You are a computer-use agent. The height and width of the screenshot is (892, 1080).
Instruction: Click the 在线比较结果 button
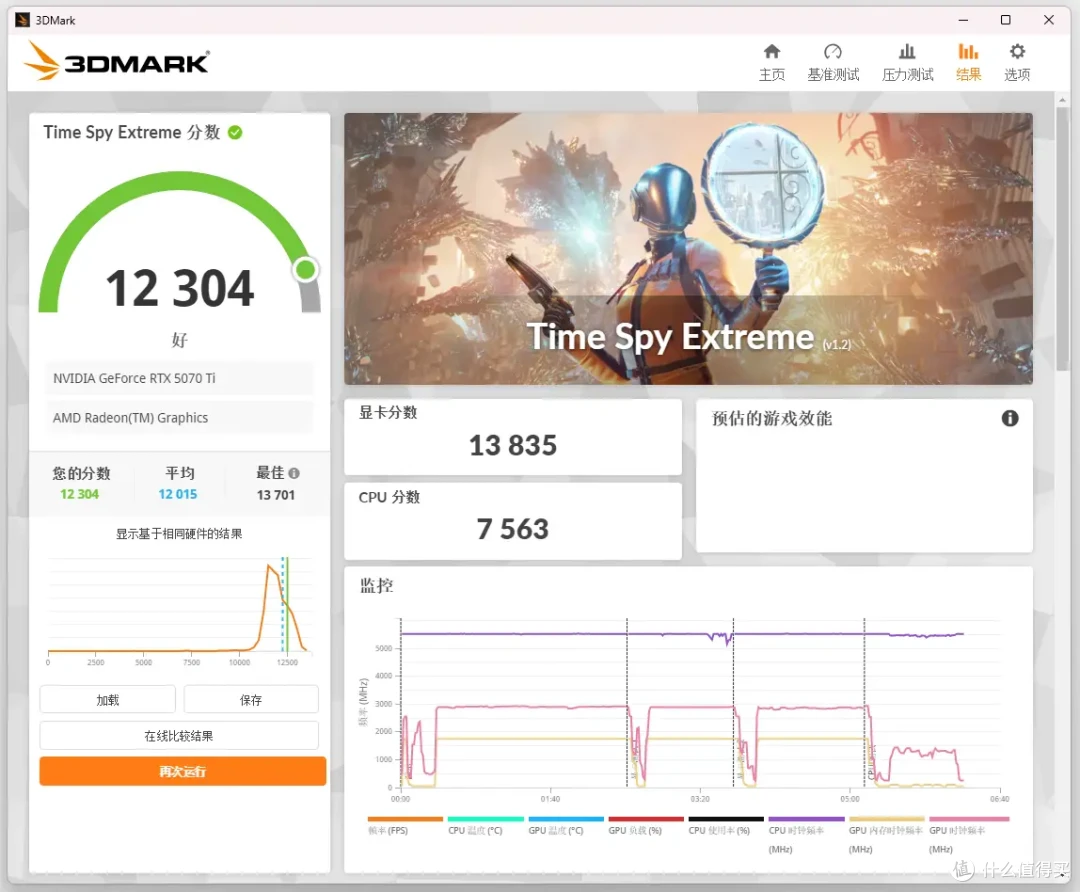[179, 736]
